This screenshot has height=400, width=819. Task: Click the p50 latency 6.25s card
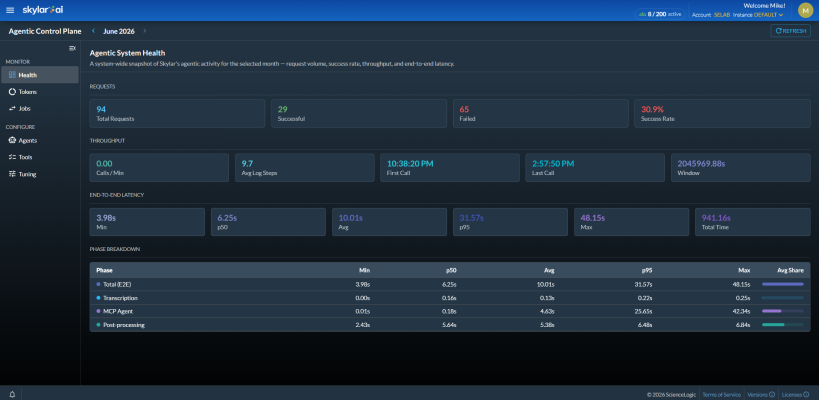(268, 222)
